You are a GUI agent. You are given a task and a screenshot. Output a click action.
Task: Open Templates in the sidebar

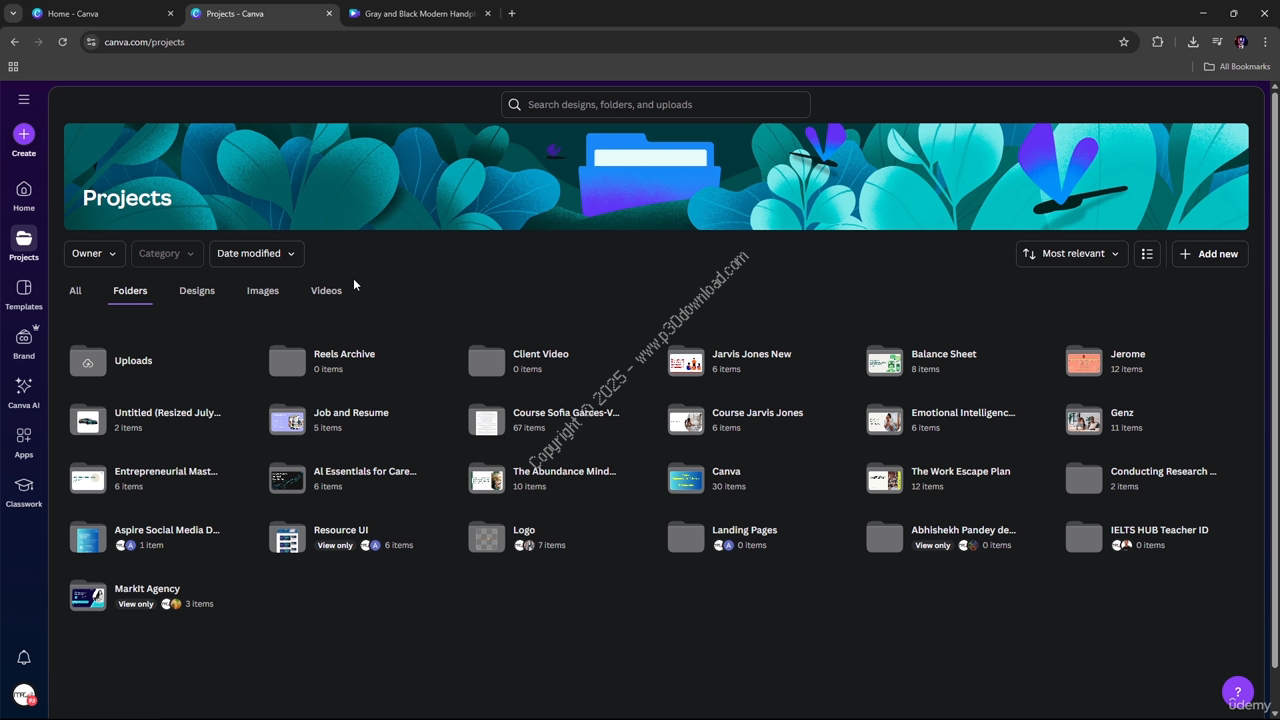(x=24, y=294)
